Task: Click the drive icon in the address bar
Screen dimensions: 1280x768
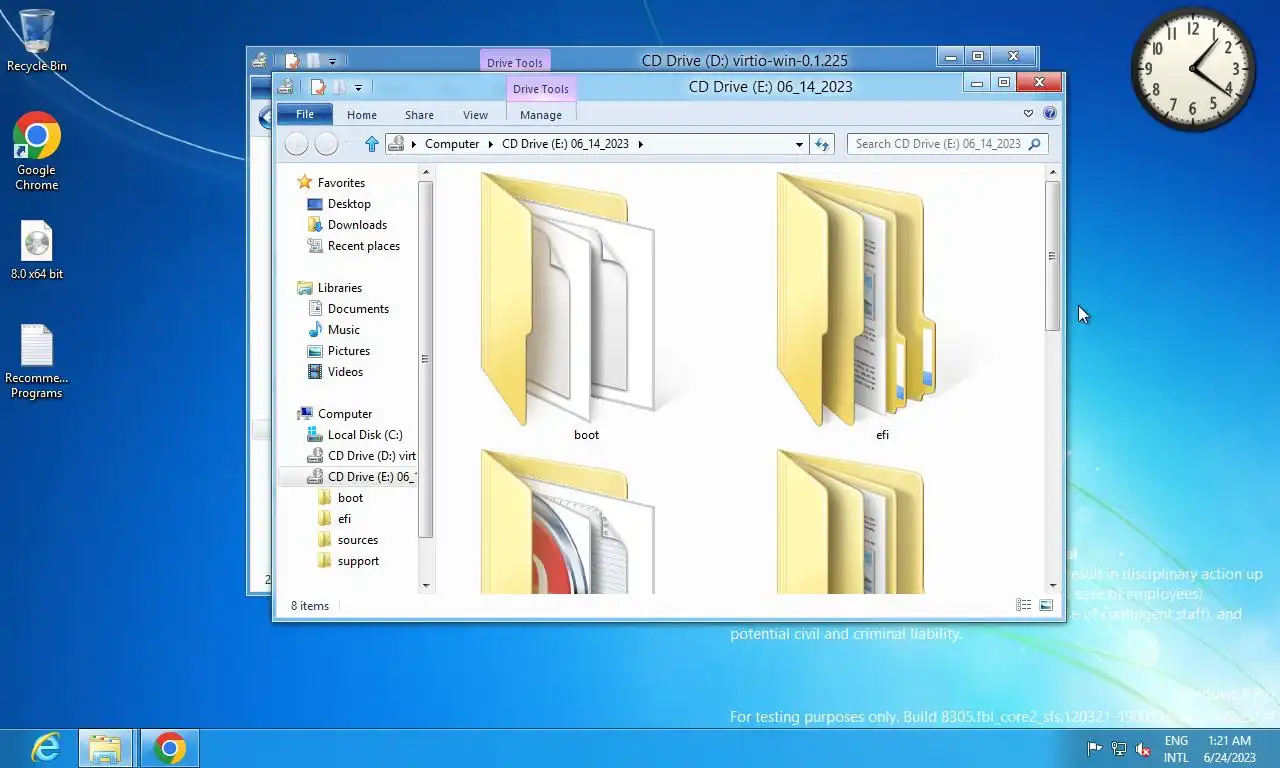Action: [x=396, y=144]
